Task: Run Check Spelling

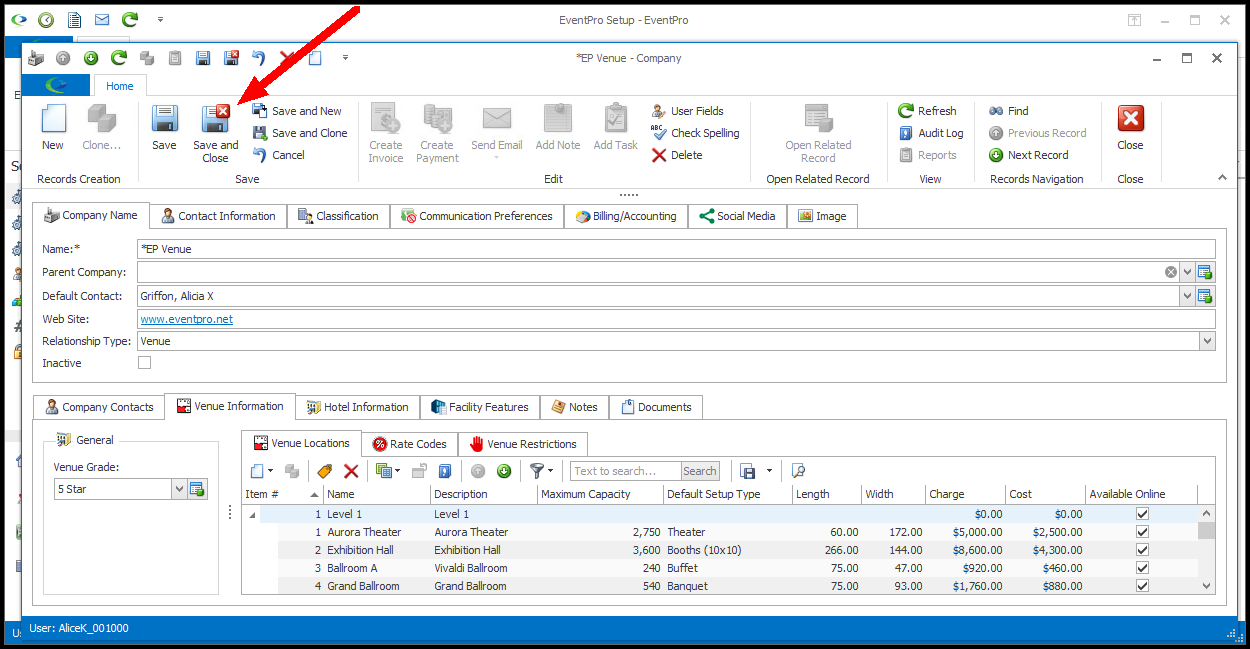Action: 695,133
